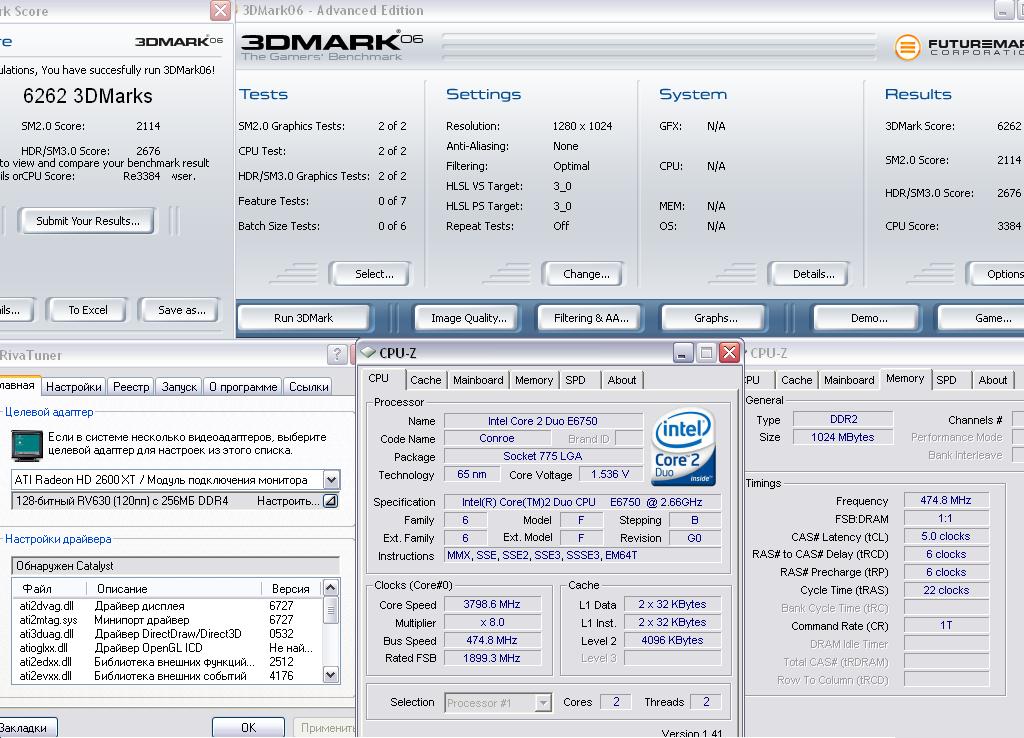Screen dimensions: 1024x738
Task: Open RivaTuner О программе tab
Action: (243, 387)
